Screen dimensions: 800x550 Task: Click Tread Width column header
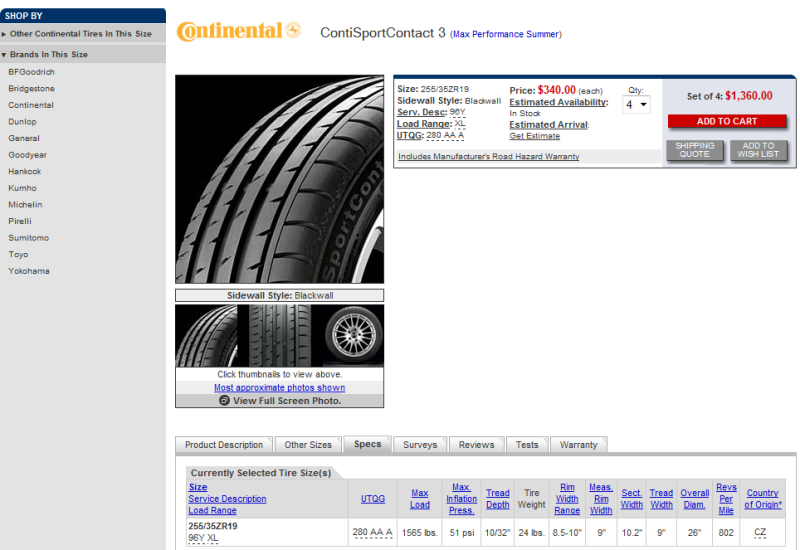(661, 499)
